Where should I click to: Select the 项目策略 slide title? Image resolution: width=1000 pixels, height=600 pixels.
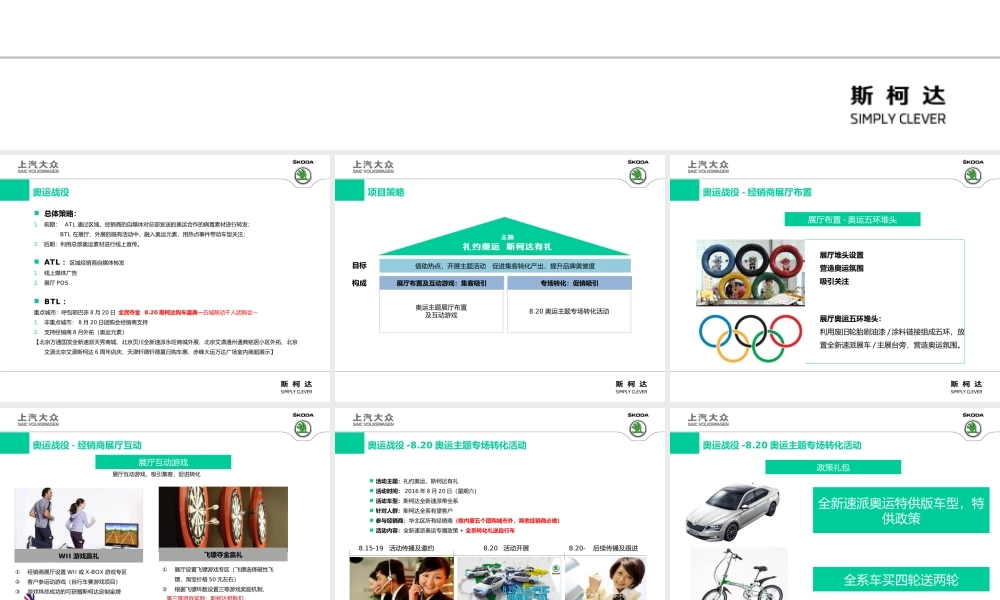385,192
